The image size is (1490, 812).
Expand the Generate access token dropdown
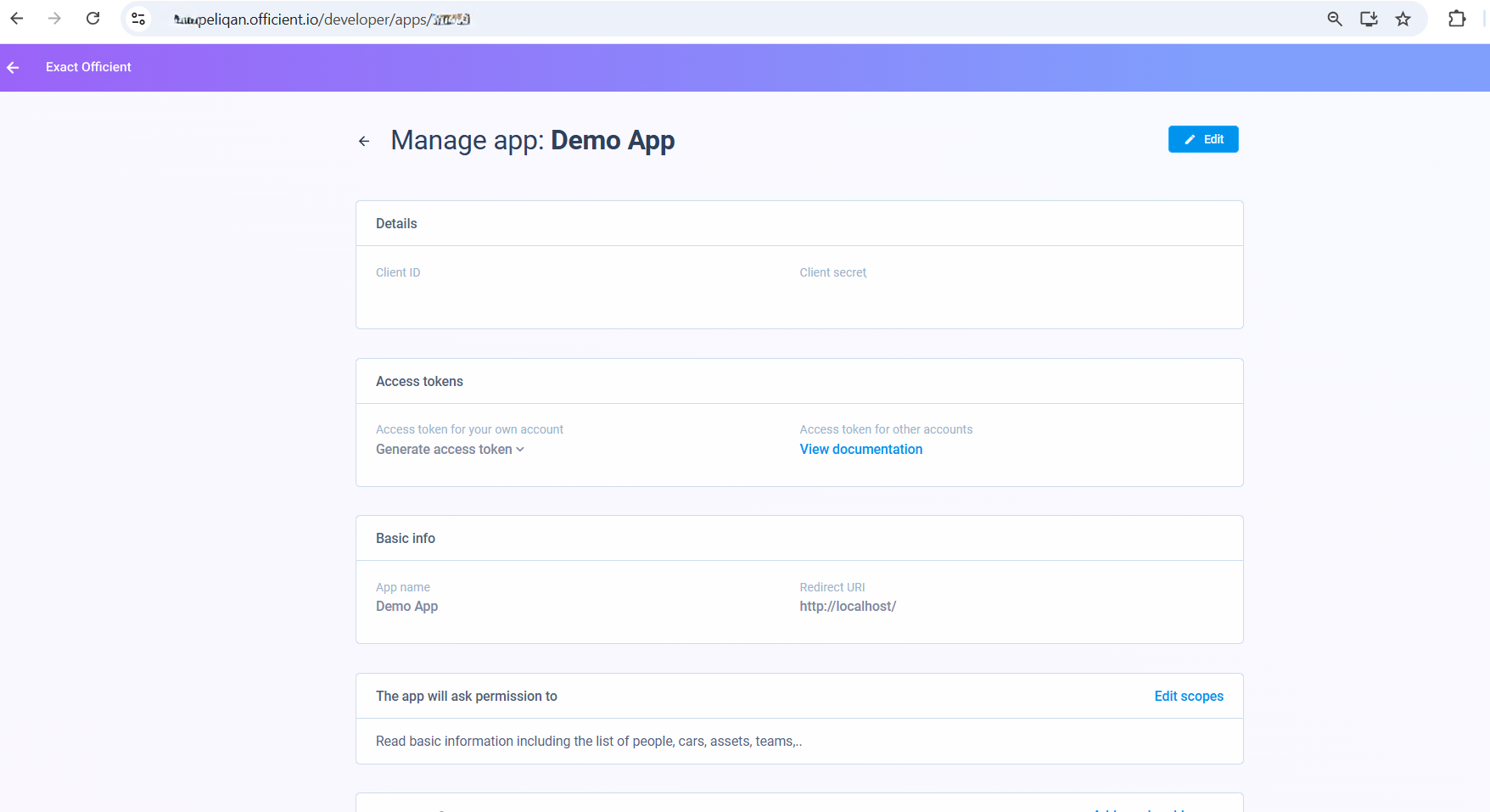click(x=450, y=450)
